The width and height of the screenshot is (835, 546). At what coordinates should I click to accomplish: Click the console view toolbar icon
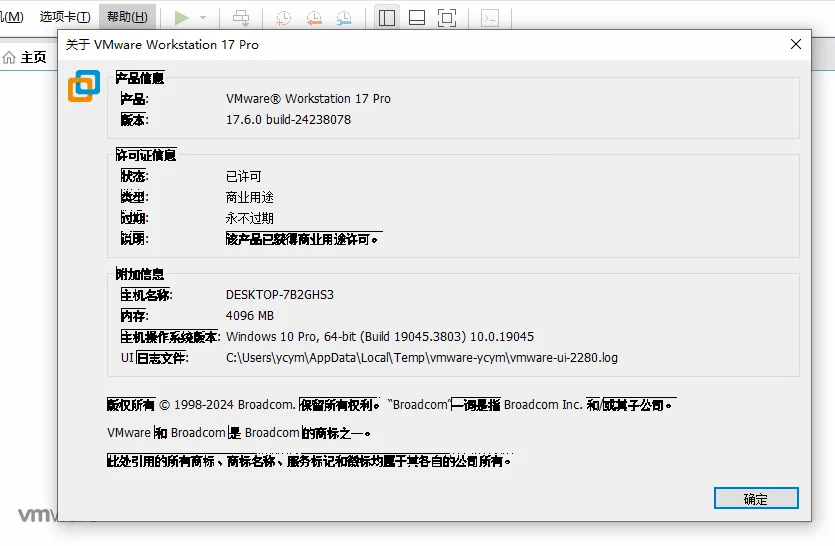(x=489, y=18)
